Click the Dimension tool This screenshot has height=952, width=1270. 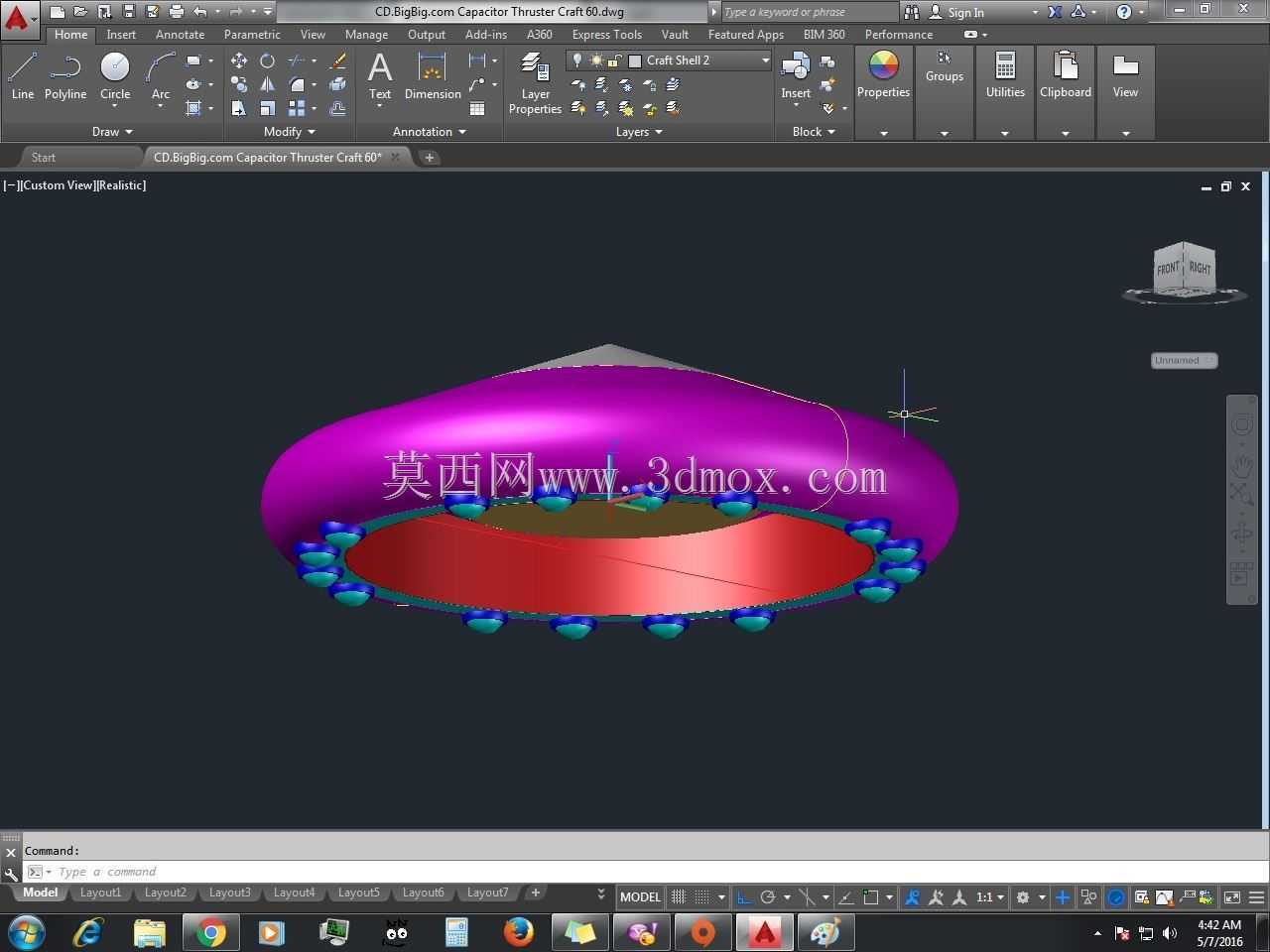point(433,77)
